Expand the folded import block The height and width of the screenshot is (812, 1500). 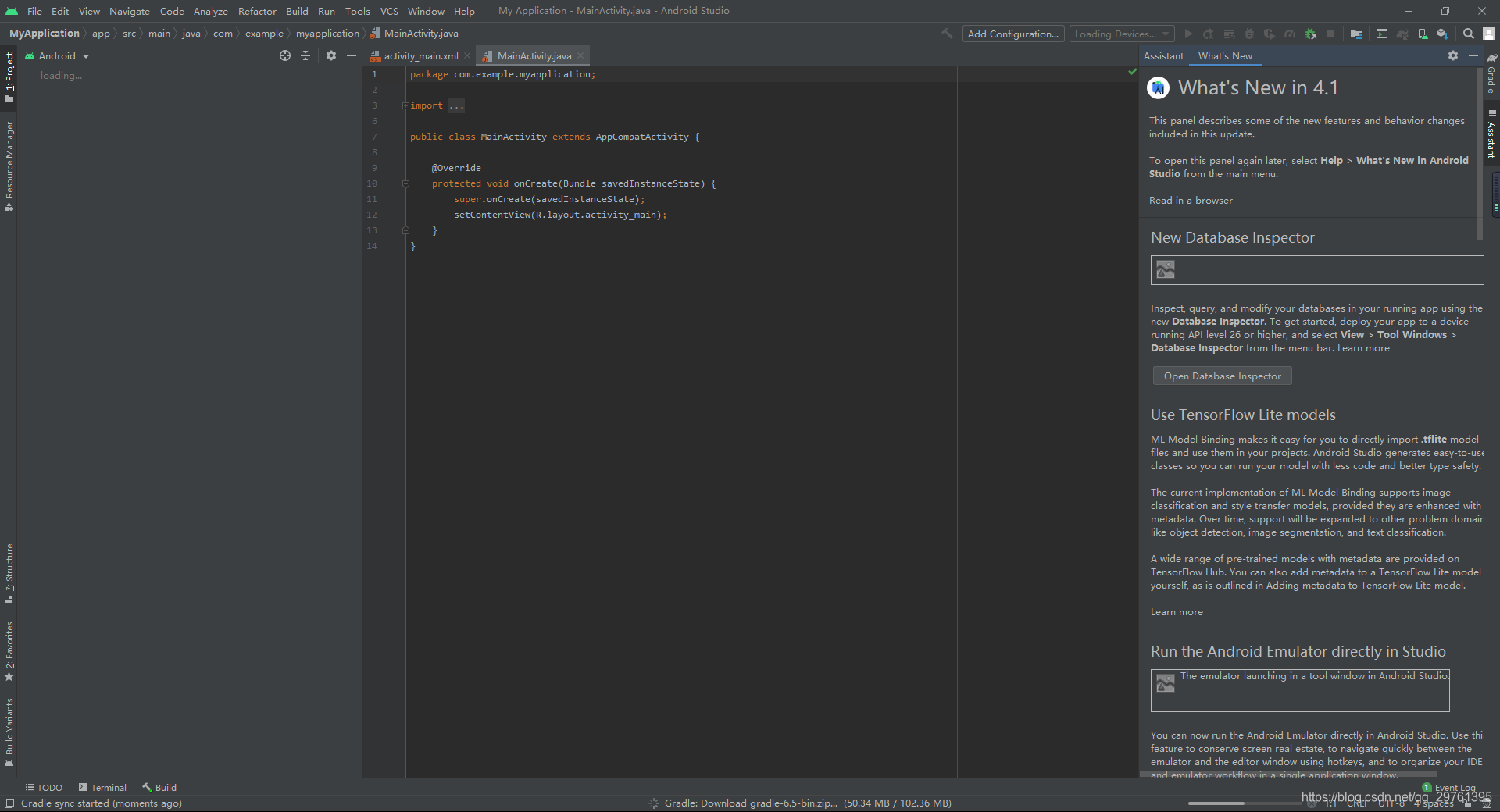[405, 105]
